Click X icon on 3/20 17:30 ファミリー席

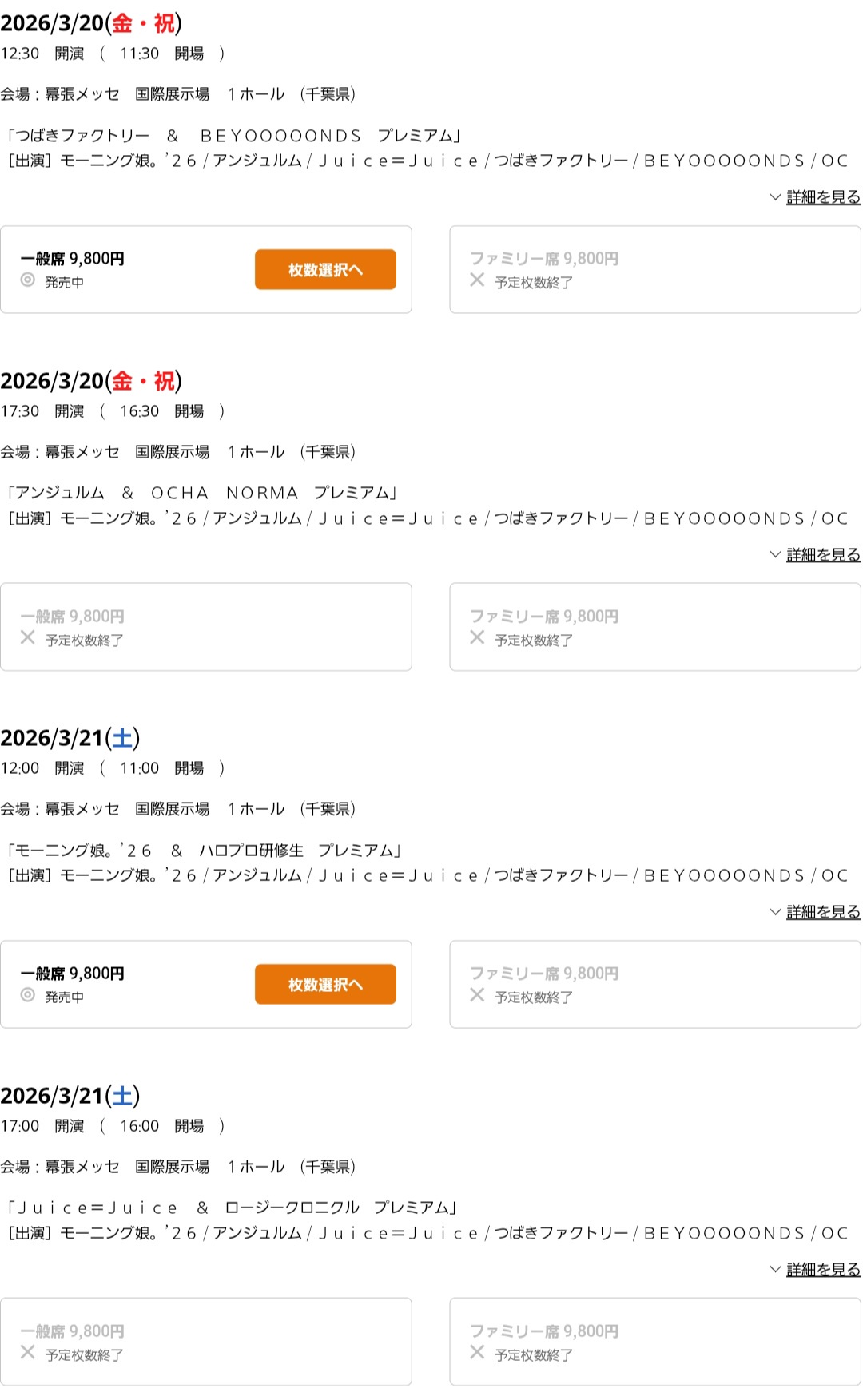click(x=477, y=637)
